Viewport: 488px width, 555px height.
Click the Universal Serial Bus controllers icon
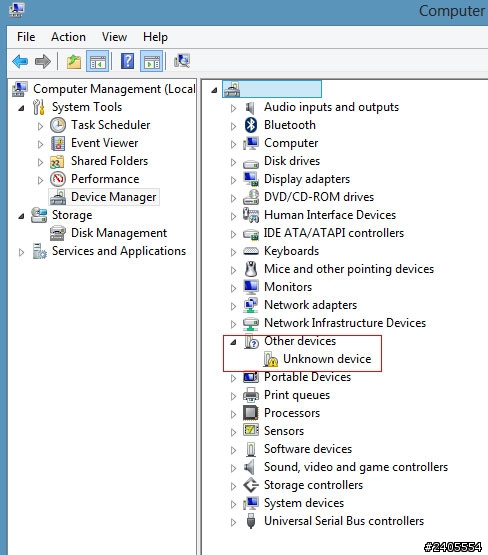coord(251,521)
